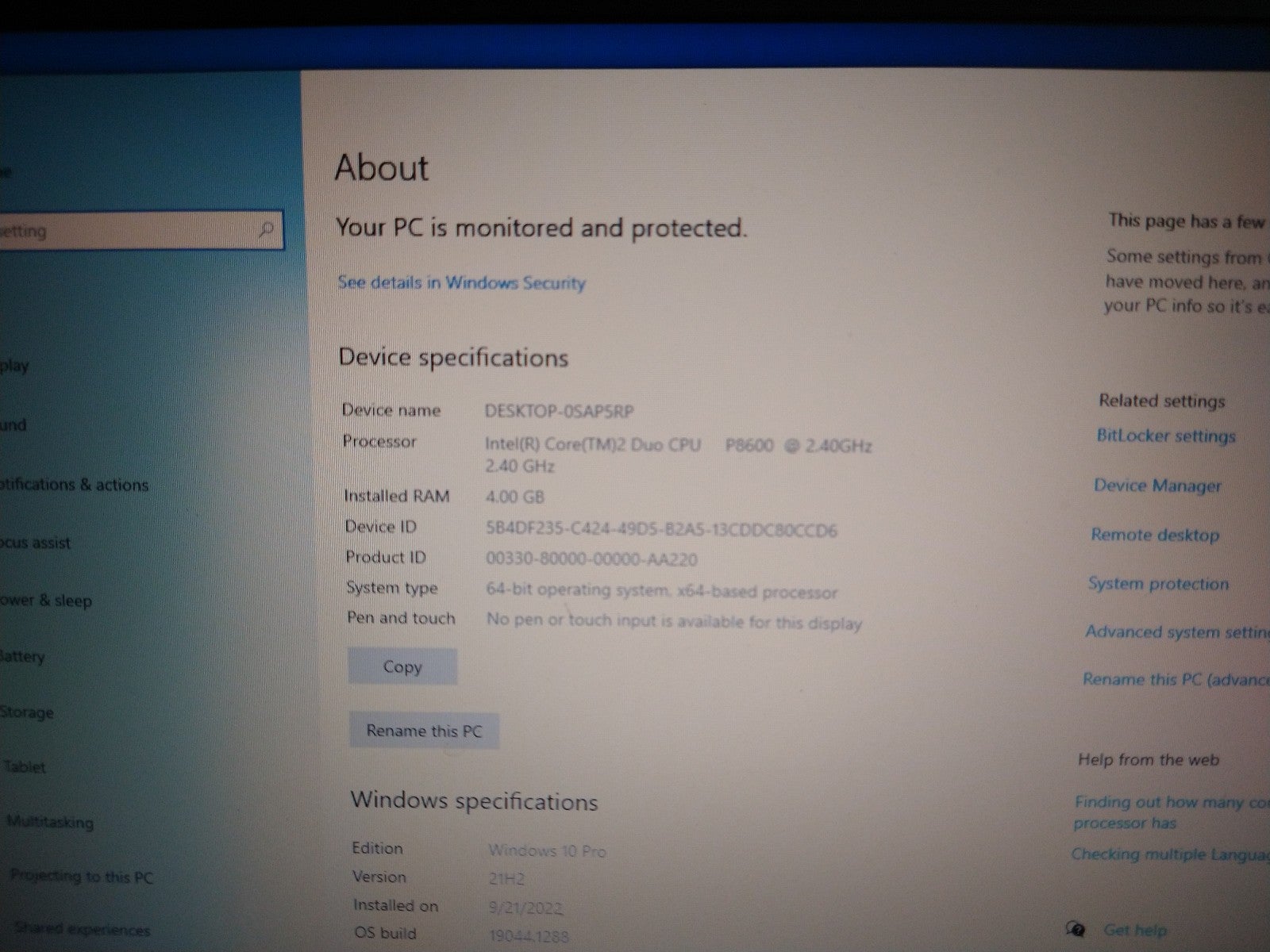Open Finding out how many cores link
The height and width of the screenshot is (952, 1270).
[1172, 812]
